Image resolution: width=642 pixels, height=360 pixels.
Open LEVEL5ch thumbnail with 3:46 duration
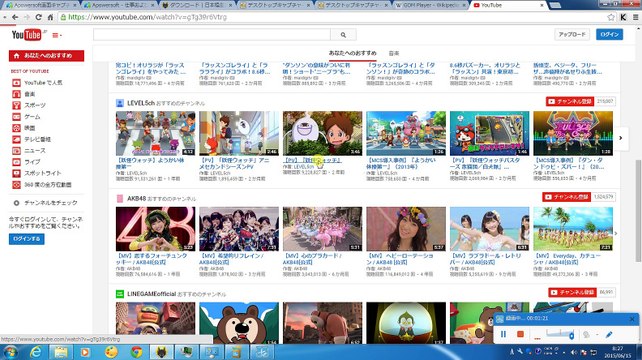click(x=322, y=133)
